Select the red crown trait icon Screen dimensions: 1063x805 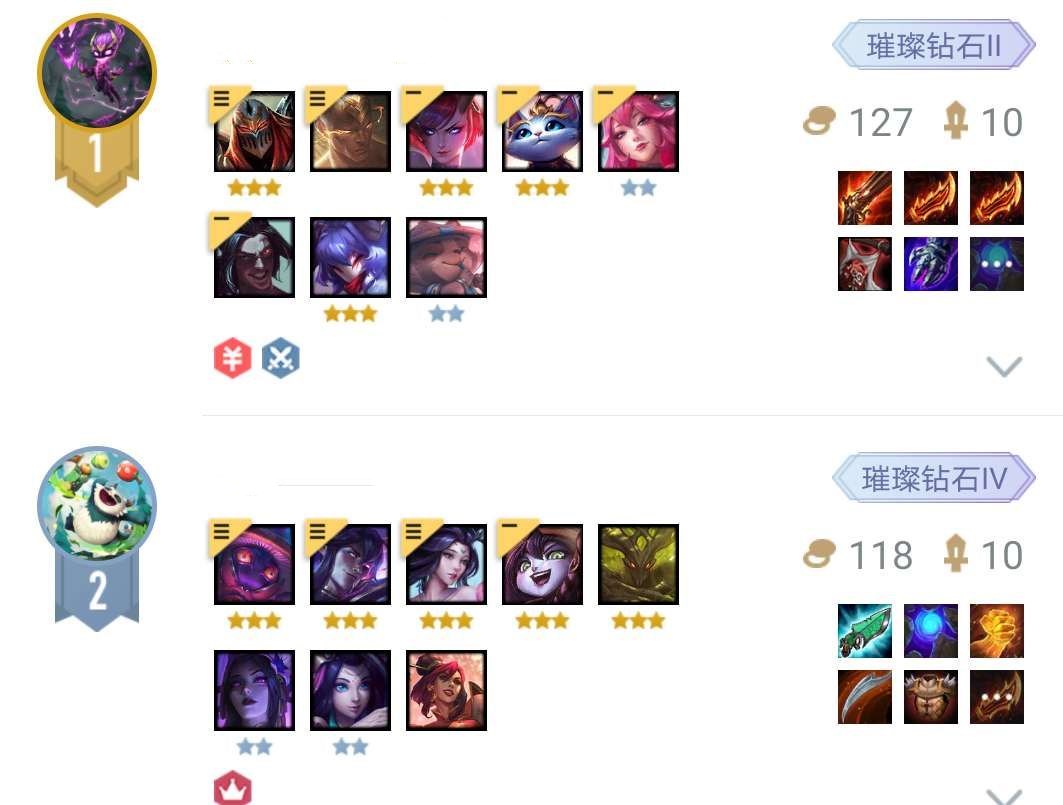[x=233, y=788]
